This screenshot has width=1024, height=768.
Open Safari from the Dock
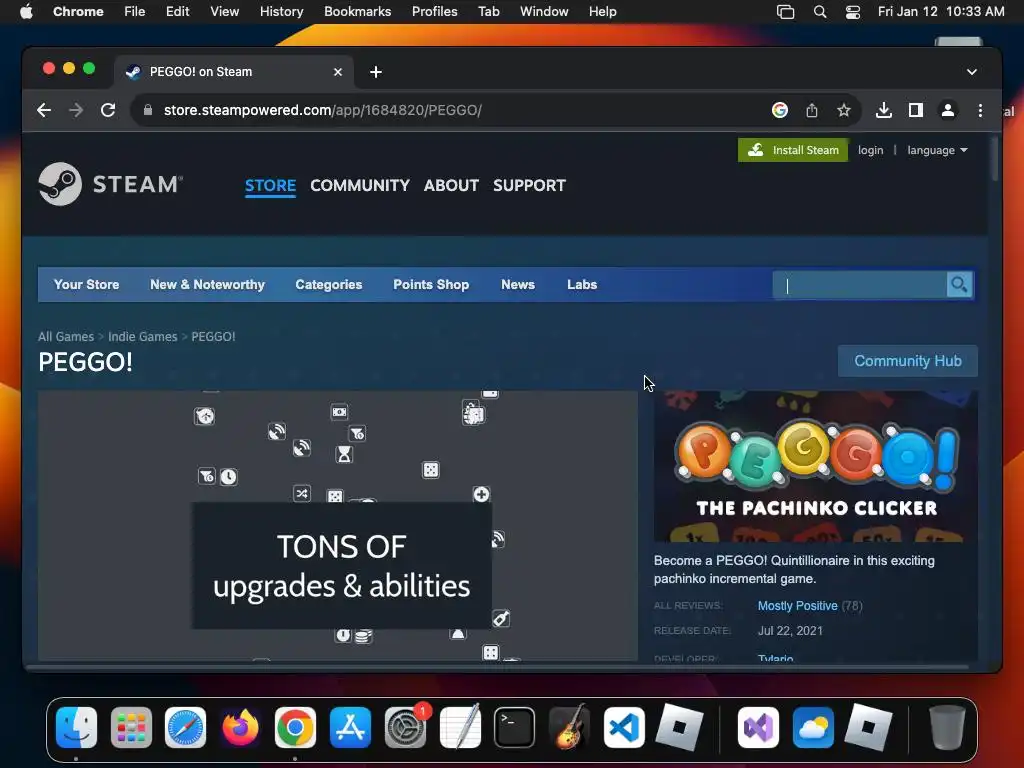point(185,728)
